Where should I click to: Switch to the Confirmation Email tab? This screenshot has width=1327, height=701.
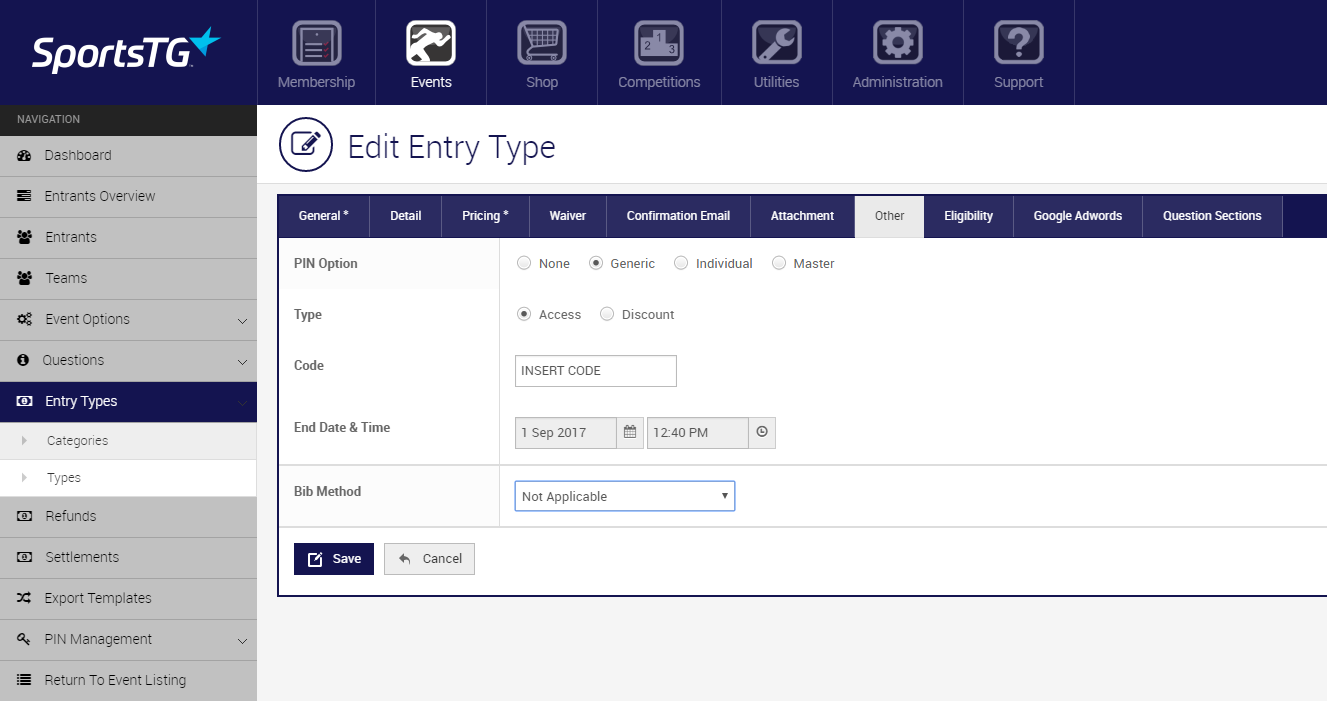click(679, 216)
